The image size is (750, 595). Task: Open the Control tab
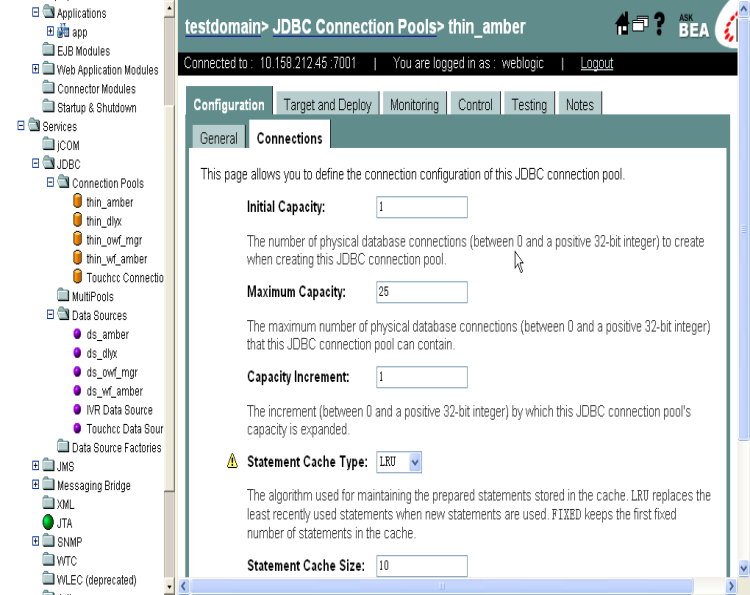(475, 104)
